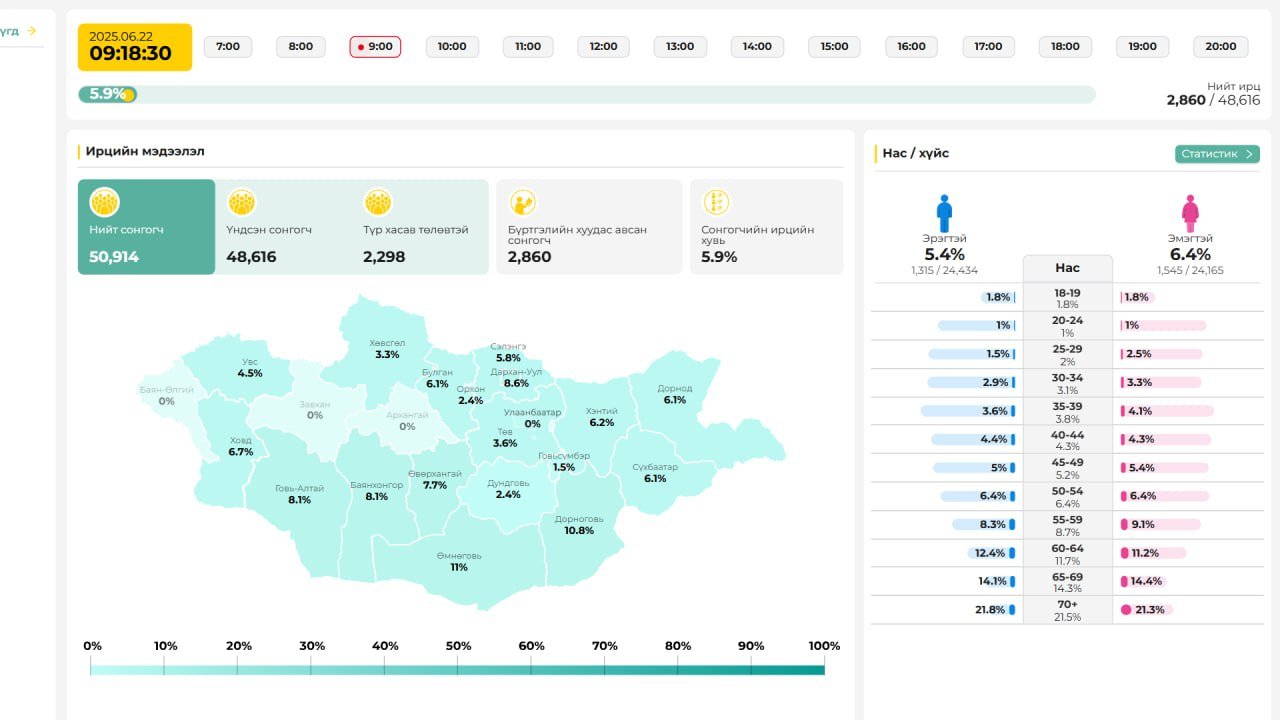Click the Ирцийн мэдээлэл section heading
1280x720 pixels.
pos(145,152)
